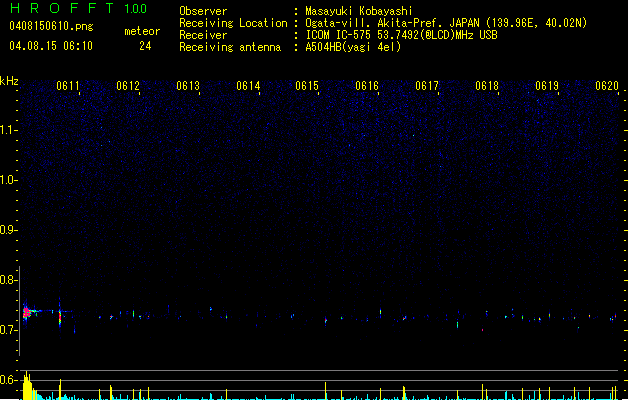Image resolution: width=629 pixels, height=400 pixels.
Task: Click the 0611 time marker
Action: [x=68, y=86]
